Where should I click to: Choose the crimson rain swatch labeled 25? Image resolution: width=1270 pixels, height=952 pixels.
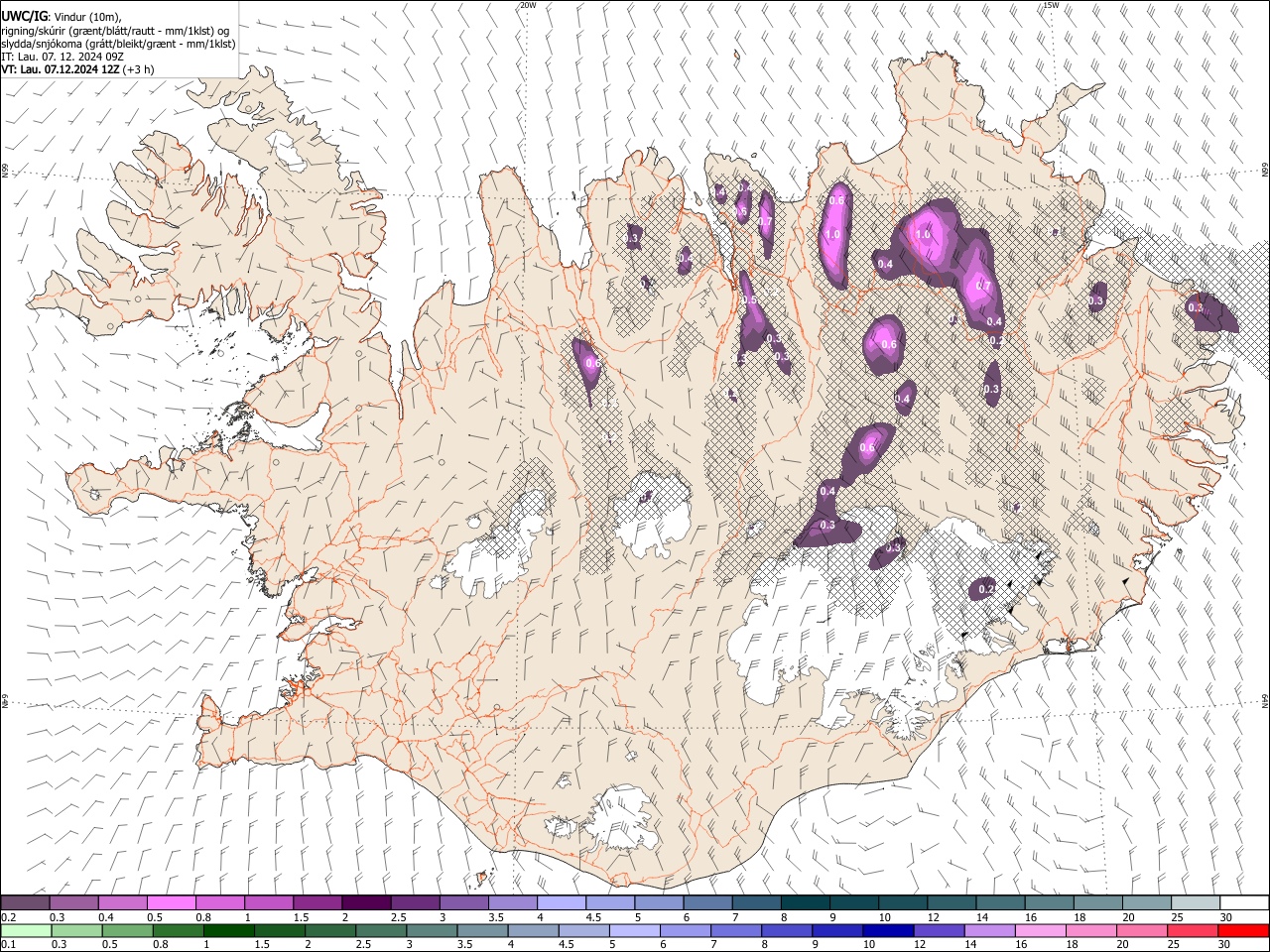(x=1194, y=931)
